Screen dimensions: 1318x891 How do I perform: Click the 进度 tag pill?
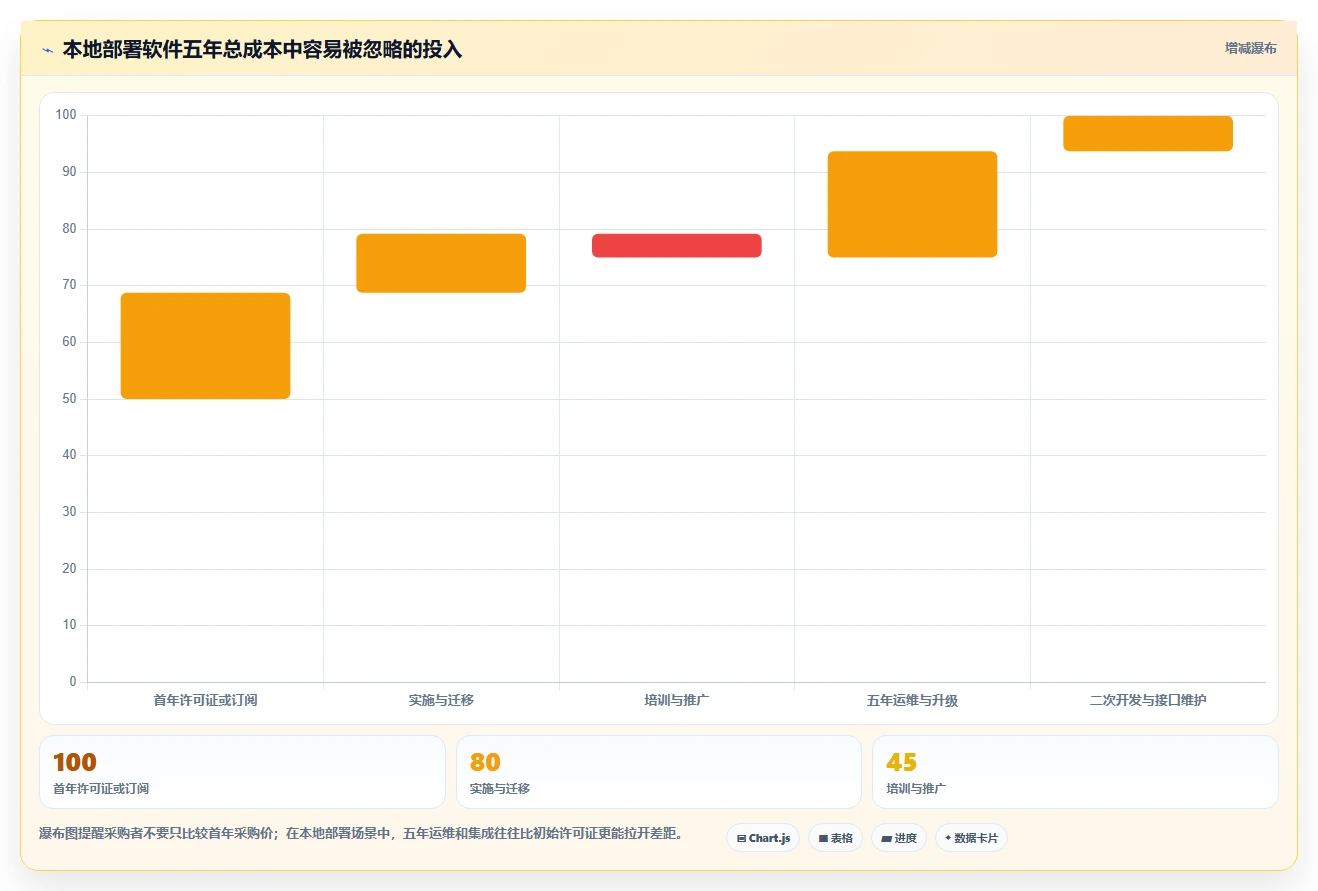(899, 838)
